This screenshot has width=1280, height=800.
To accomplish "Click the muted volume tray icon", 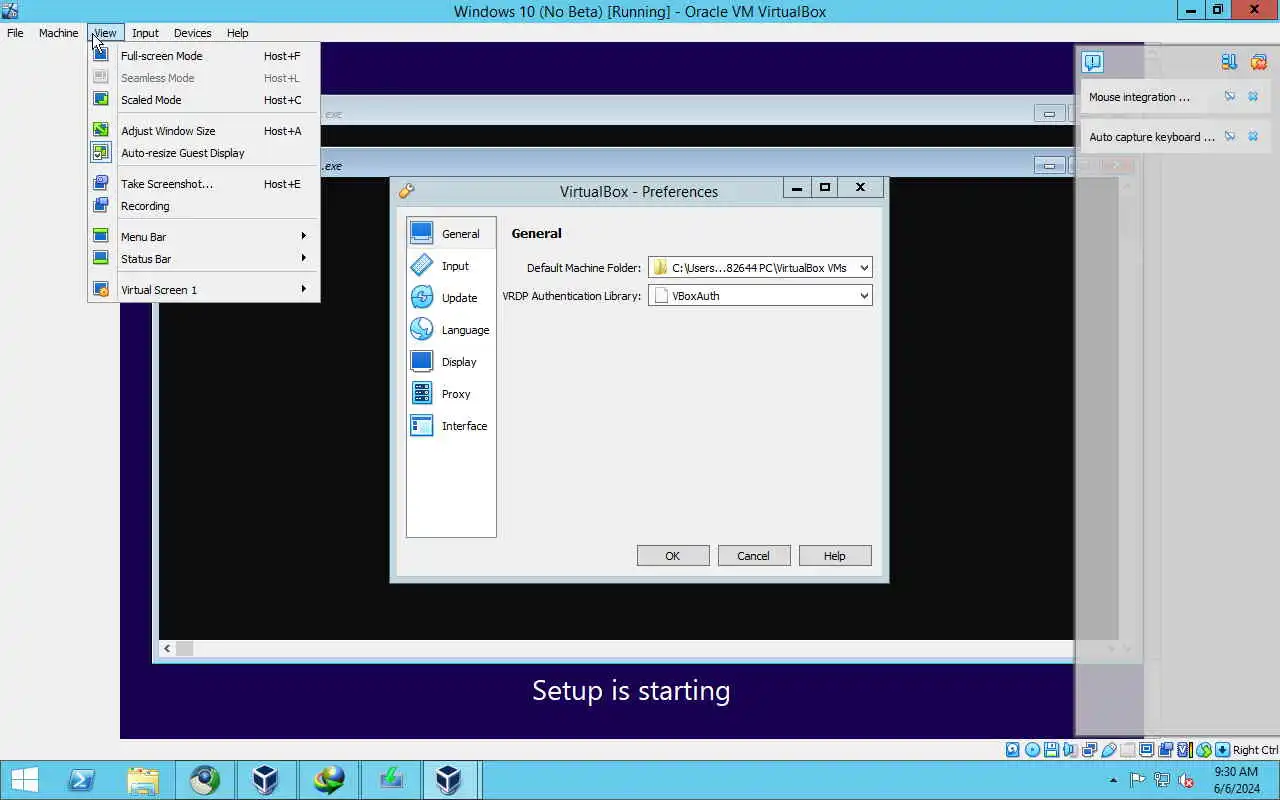I will (x=1186, y=781).
